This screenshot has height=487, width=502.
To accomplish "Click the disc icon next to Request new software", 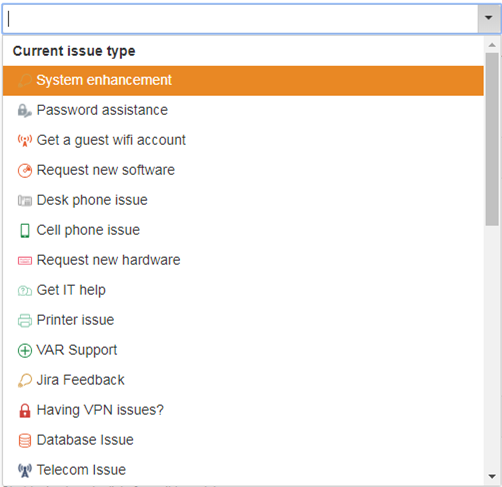I will tap(25, 170).
